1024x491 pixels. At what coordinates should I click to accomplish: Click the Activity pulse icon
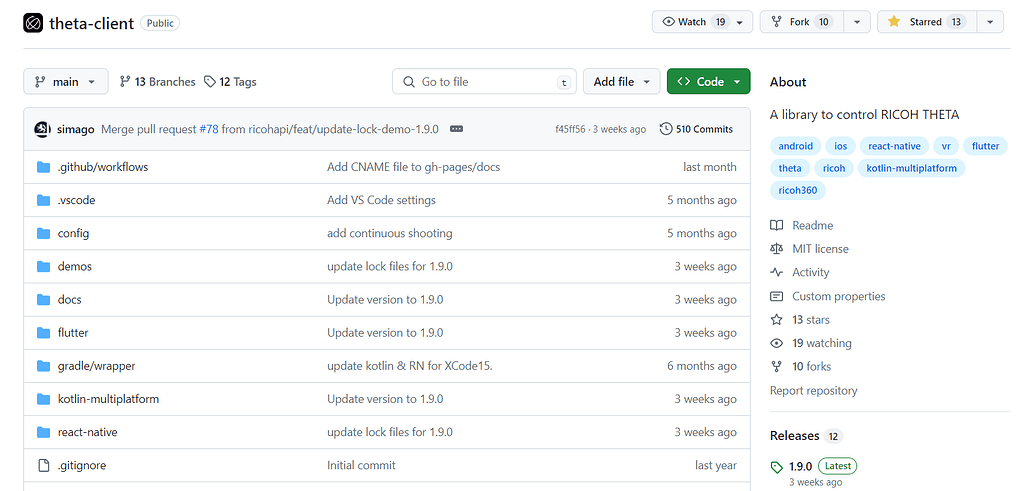pyautogui.click(x=776, y=272)
